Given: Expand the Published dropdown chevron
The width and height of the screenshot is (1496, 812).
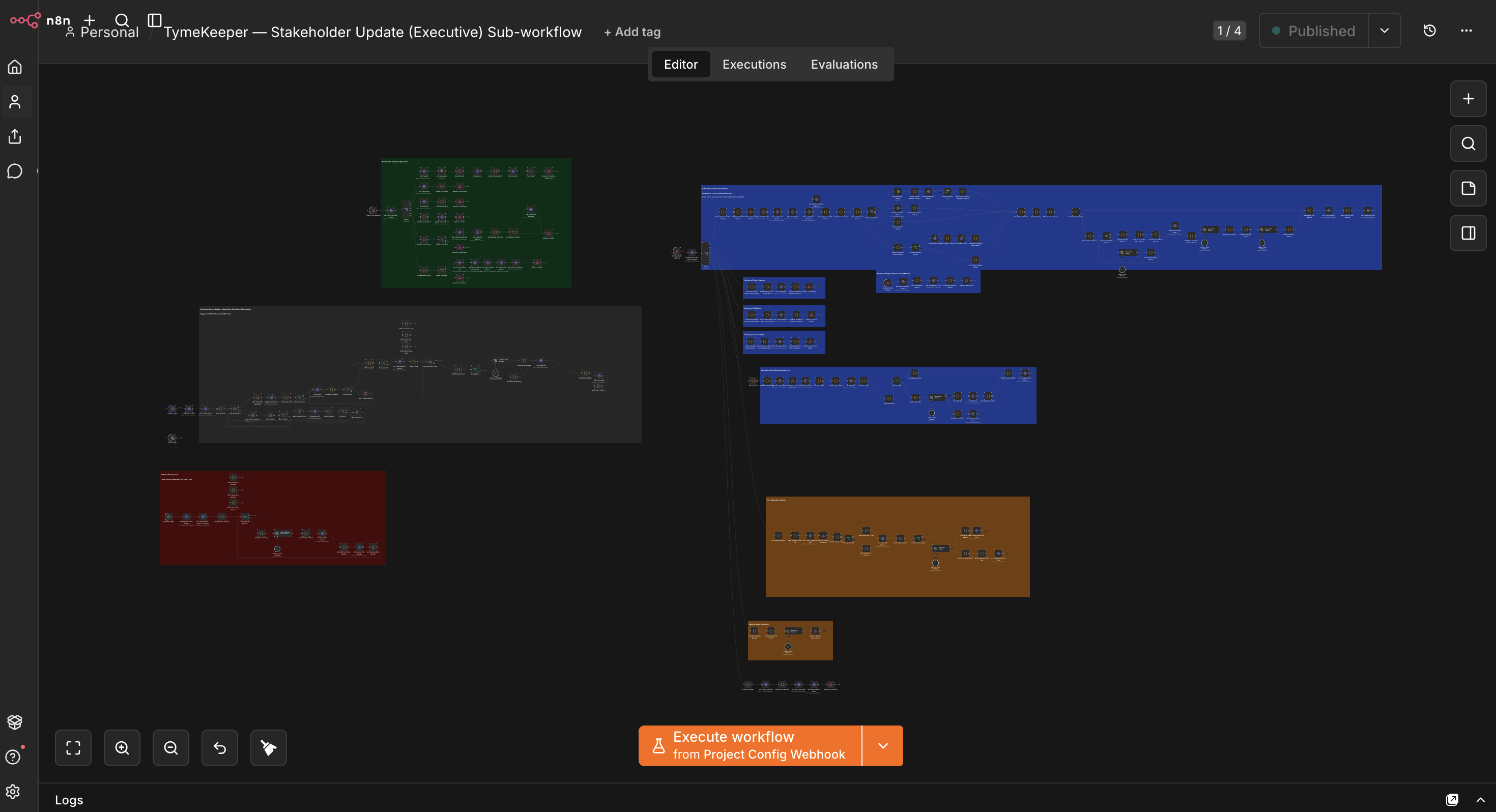Looking at the screenshot, I should click(1385, 31).
